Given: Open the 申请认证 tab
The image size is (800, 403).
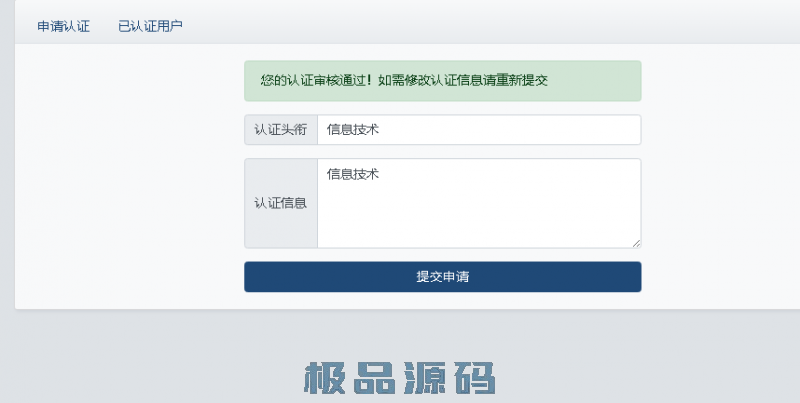Looking at the screenshot, I should point(63,26).
